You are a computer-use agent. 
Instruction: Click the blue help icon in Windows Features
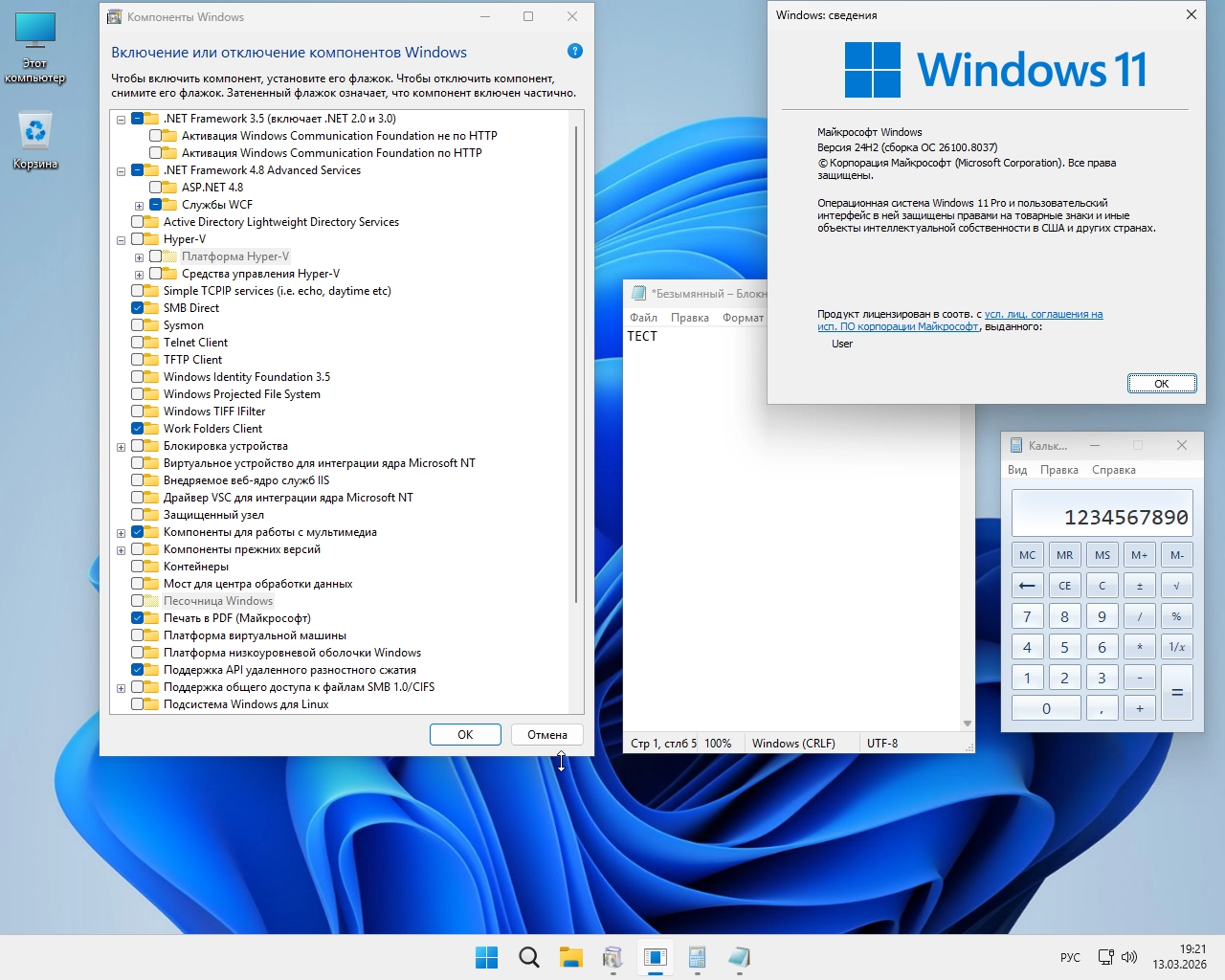(574, 52)
